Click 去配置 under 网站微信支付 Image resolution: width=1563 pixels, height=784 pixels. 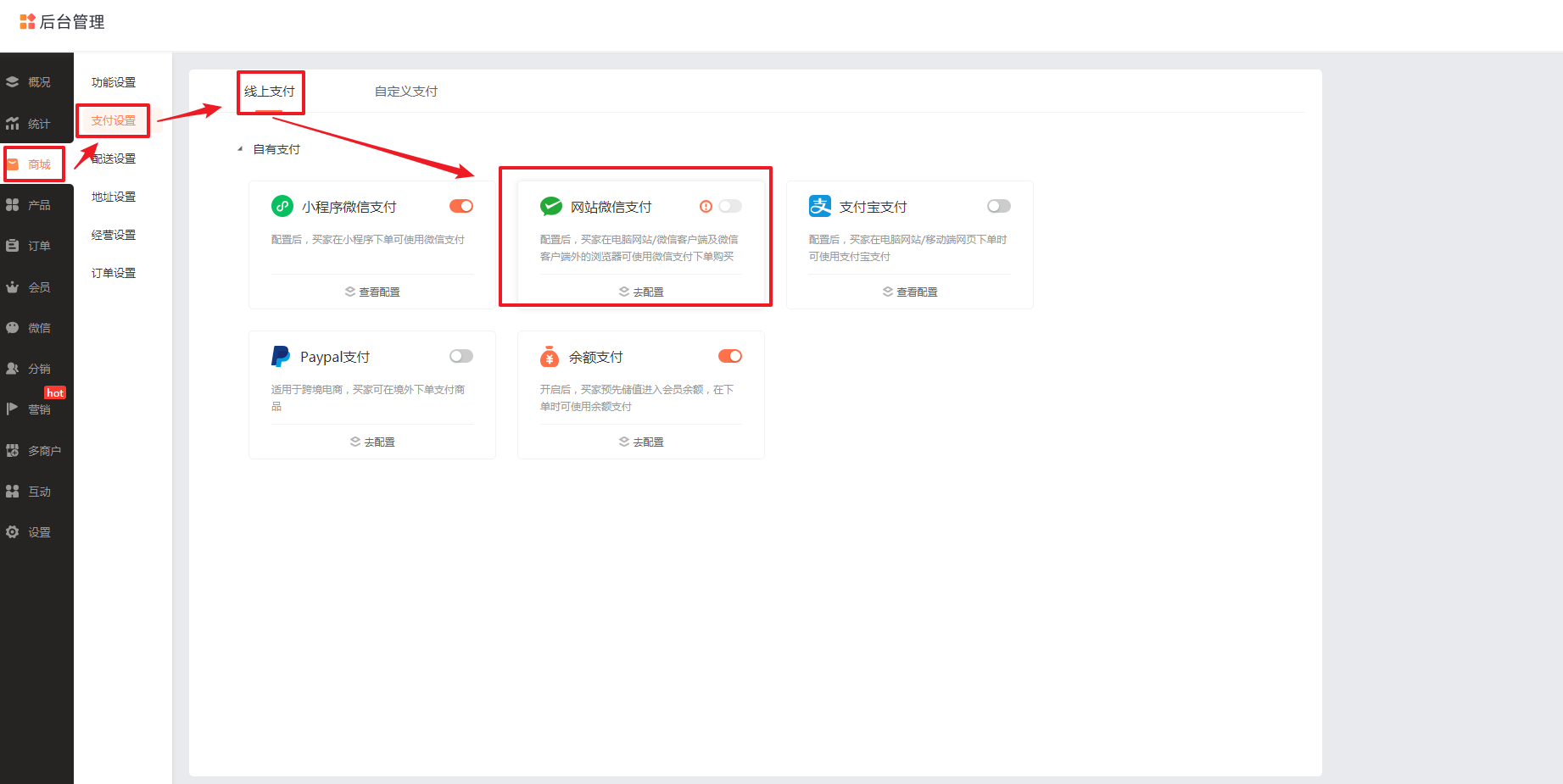(x=641, y=292)
